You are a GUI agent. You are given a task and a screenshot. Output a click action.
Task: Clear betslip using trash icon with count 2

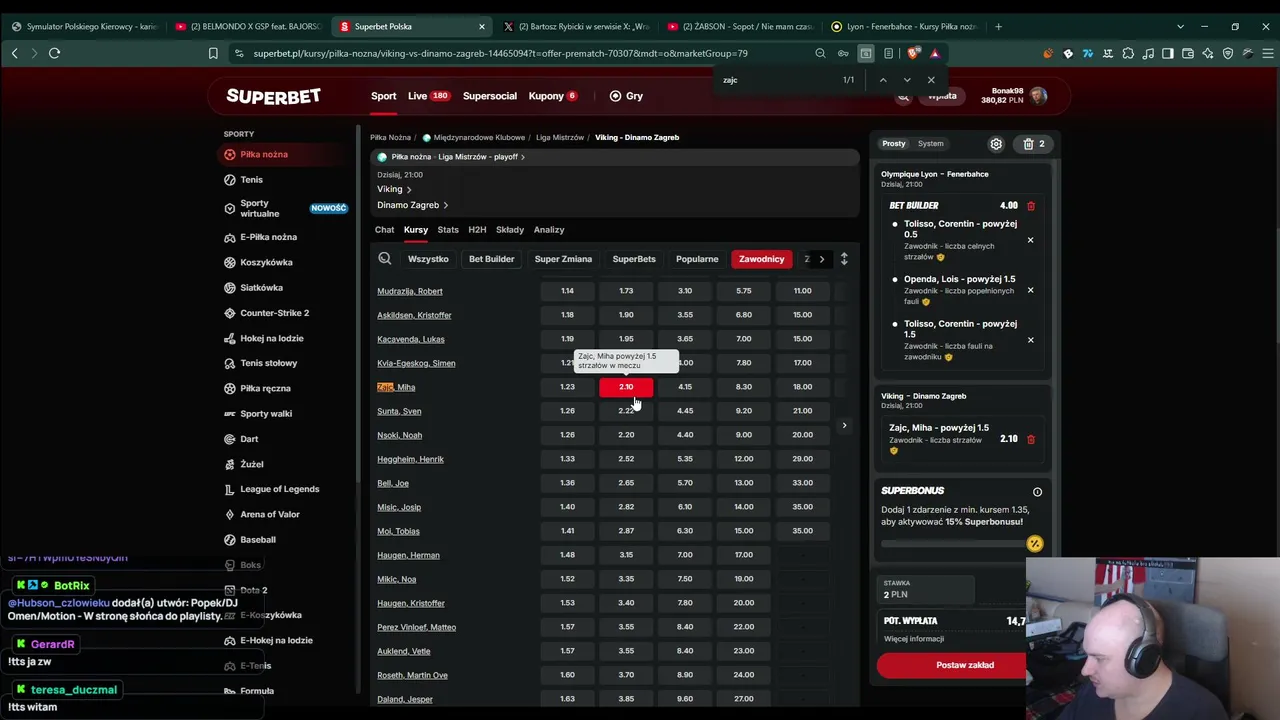[x=1034, y=144]
